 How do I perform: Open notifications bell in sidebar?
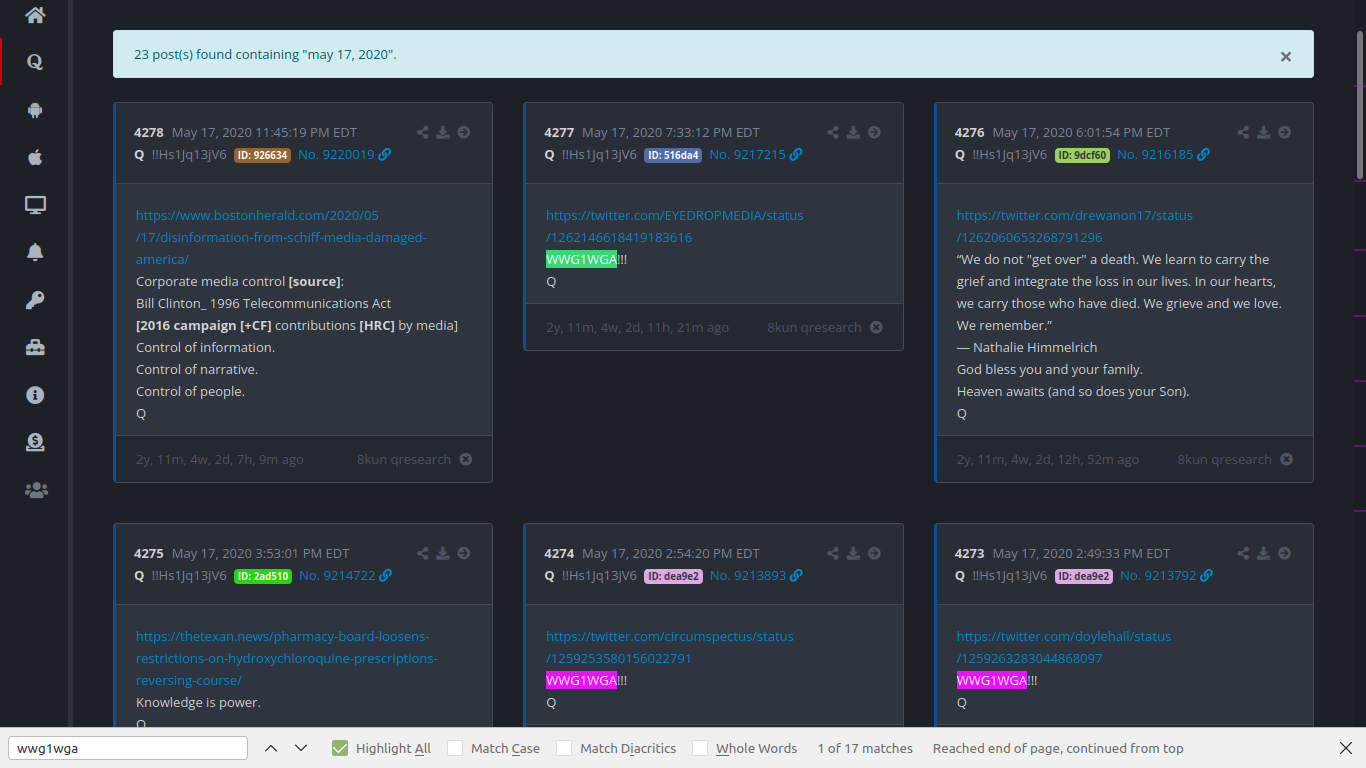[35, 252]
